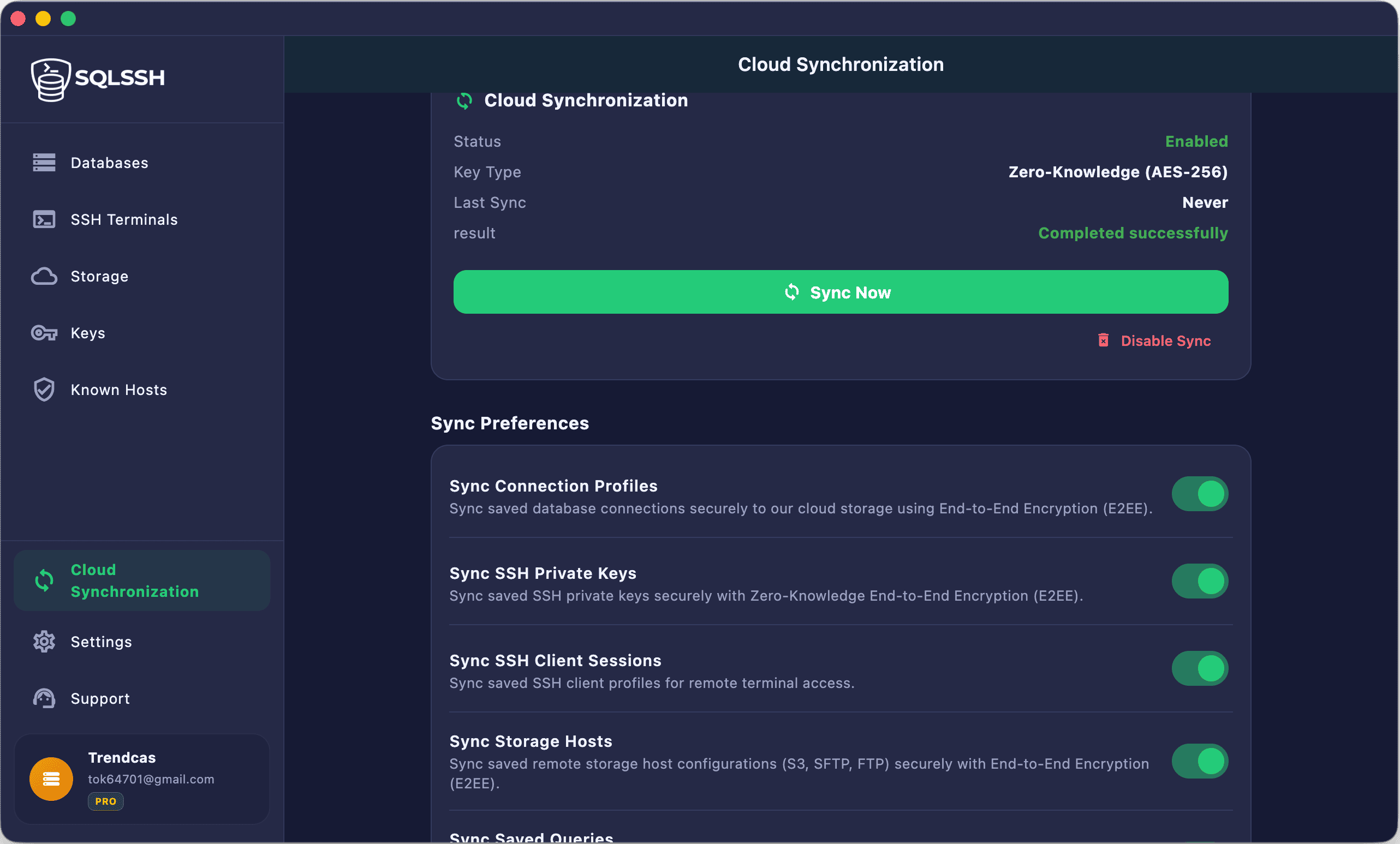Image resolution: width=1400 pixels, height=844 pixels.
Task: Open the Keys section
Action: click(142, 333)
